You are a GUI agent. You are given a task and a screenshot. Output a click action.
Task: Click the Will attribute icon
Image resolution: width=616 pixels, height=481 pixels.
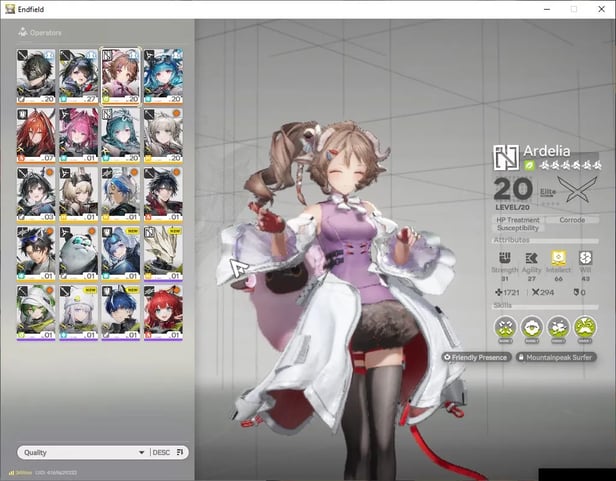click(x=585, y=259)
